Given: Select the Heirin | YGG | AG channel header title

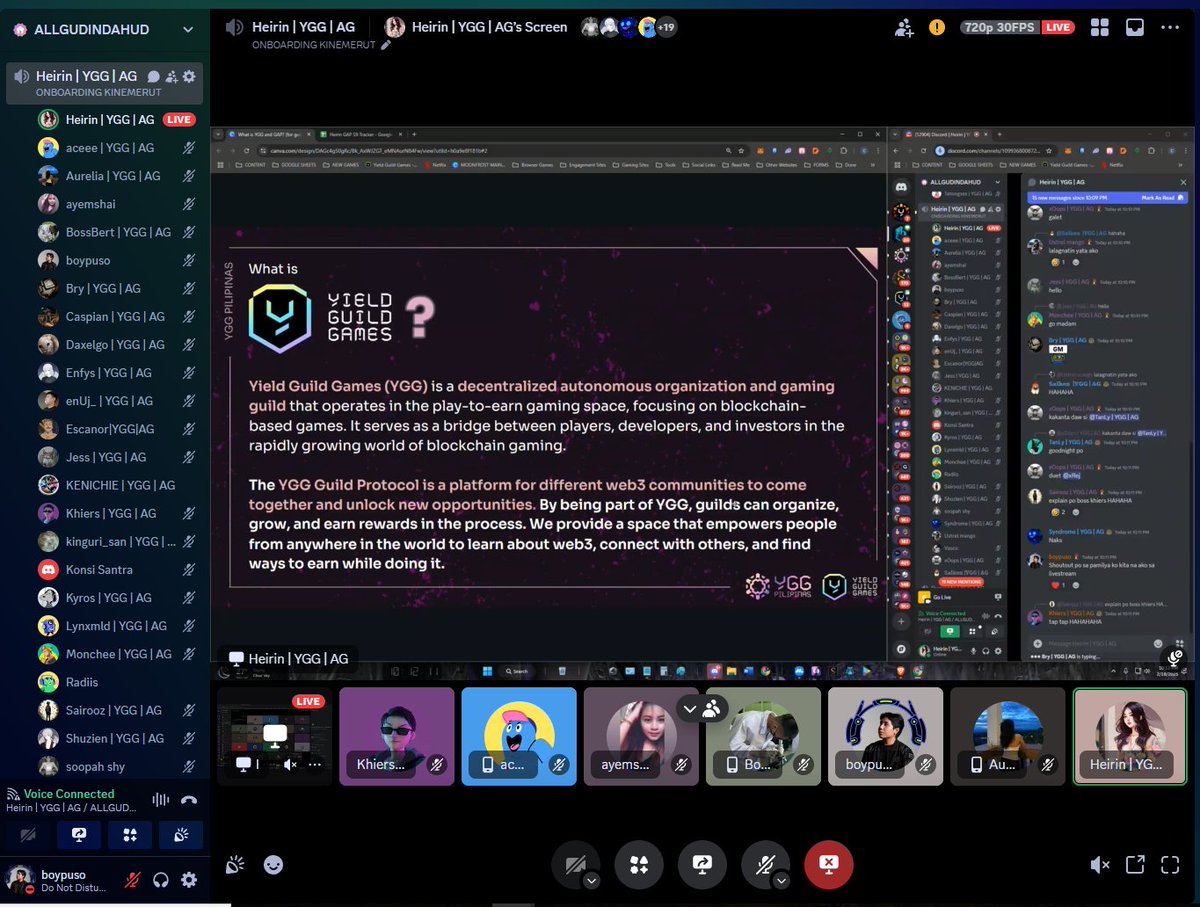Looking at the screenshot, I should 303,27.
